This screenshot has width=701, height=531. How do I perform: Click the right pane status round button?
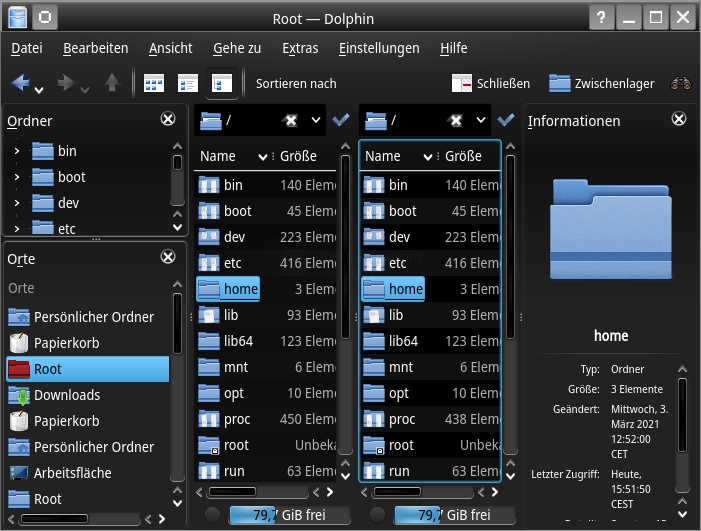[x=377, y=515]
